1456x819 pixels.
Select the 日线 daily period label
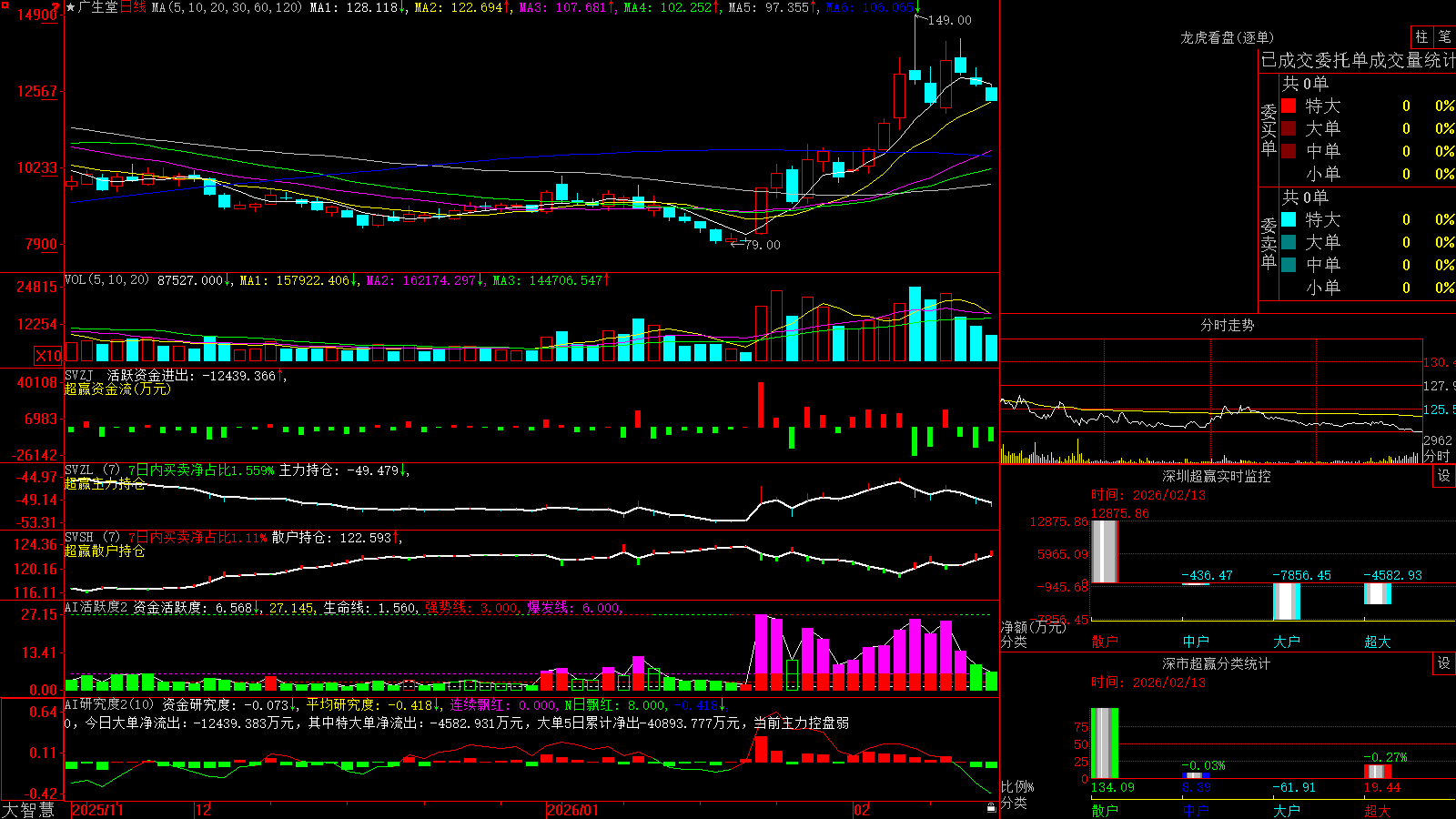133,7
